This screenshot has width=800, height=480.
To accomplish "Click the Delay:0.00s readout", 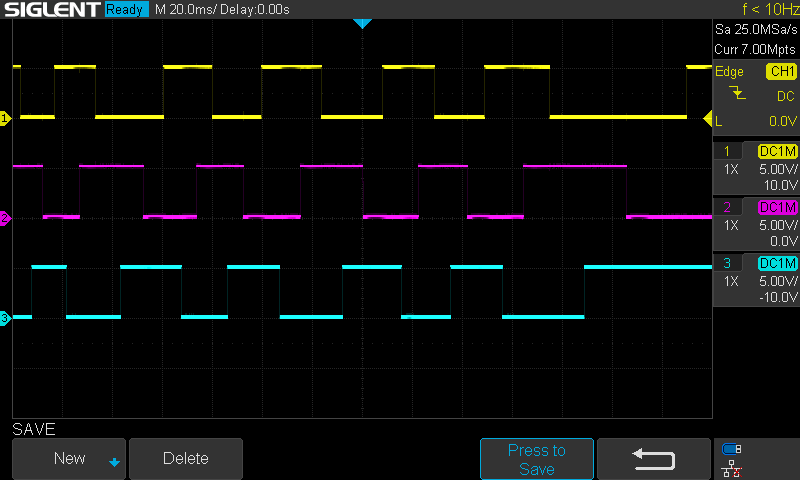I will point(255,9).
